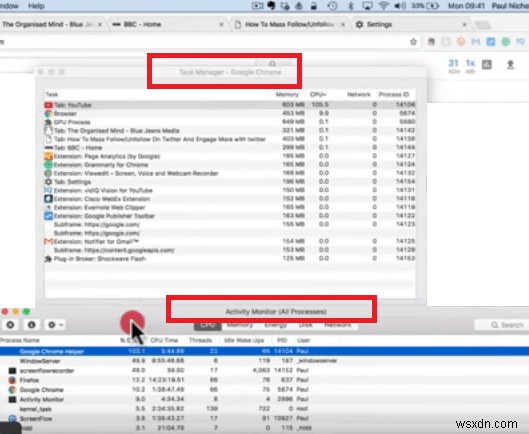Select the kernel_task process row

point(264,409)
